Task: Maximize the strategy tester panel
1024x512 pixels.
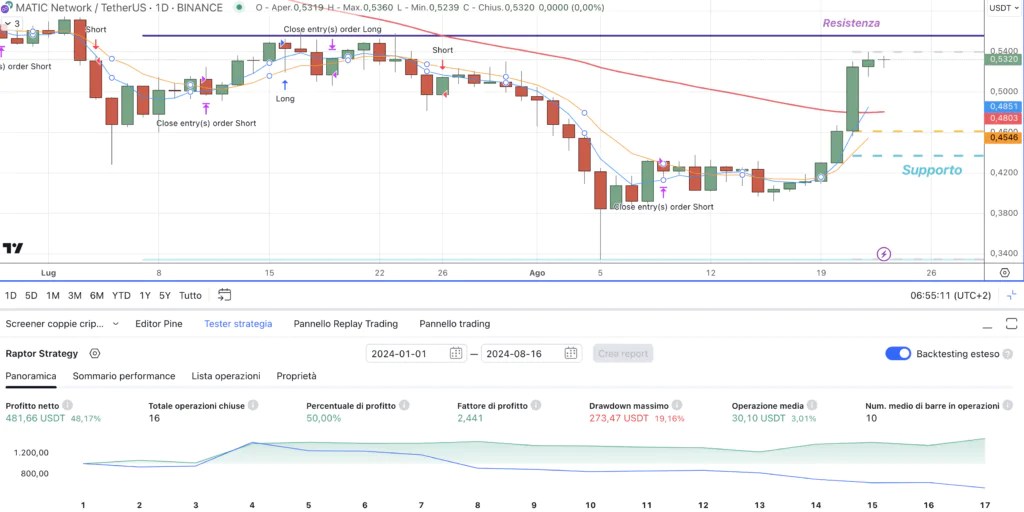Action: point(1012,324)
